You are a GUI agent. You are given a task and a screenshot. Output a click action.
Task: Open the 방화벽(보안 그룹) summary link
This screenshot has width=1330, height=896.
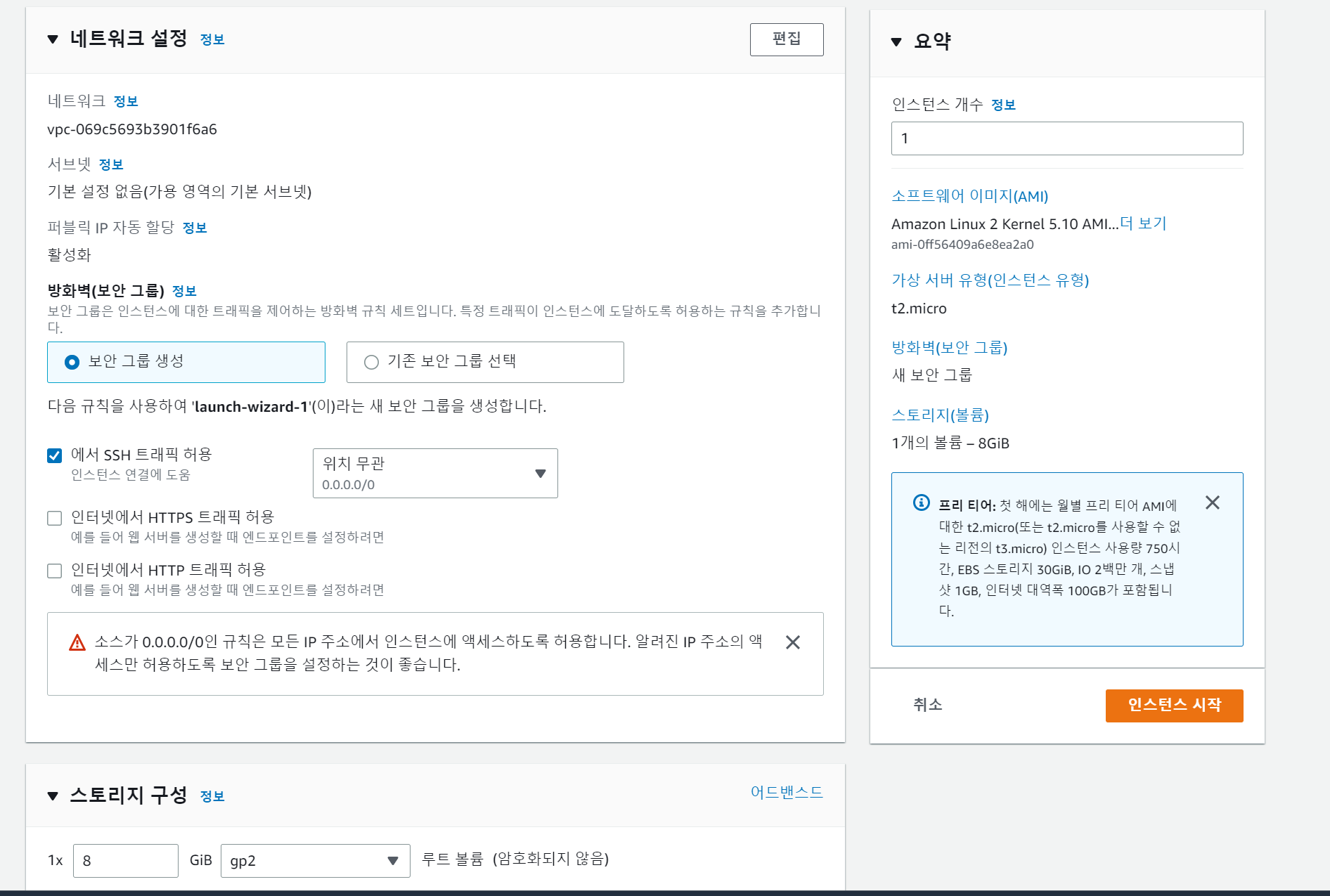(950, 348)
